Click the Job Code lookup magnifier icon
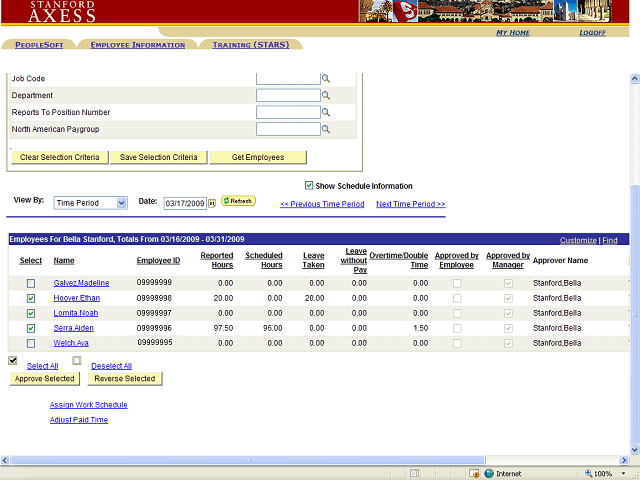The image size is (640, 480). 325,79
